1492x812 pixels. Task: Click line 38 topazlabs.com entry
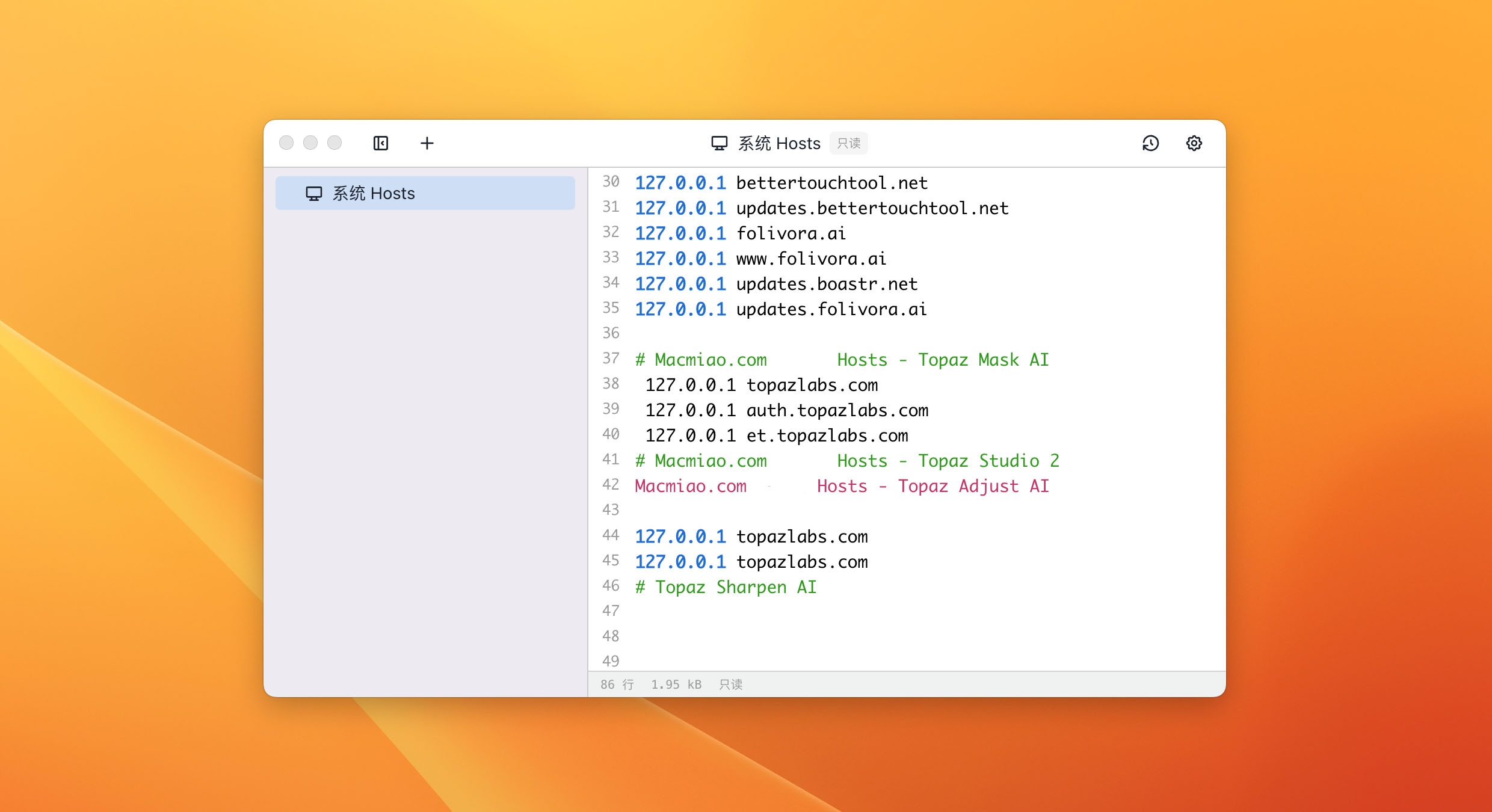coord(812,385)
